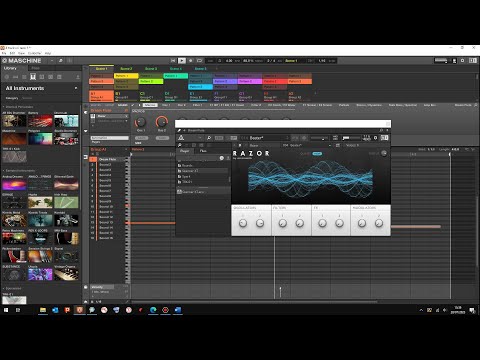Select the orange A1 group pad
This screenshot has height=360, width=480.
click(x=101, y=96)
